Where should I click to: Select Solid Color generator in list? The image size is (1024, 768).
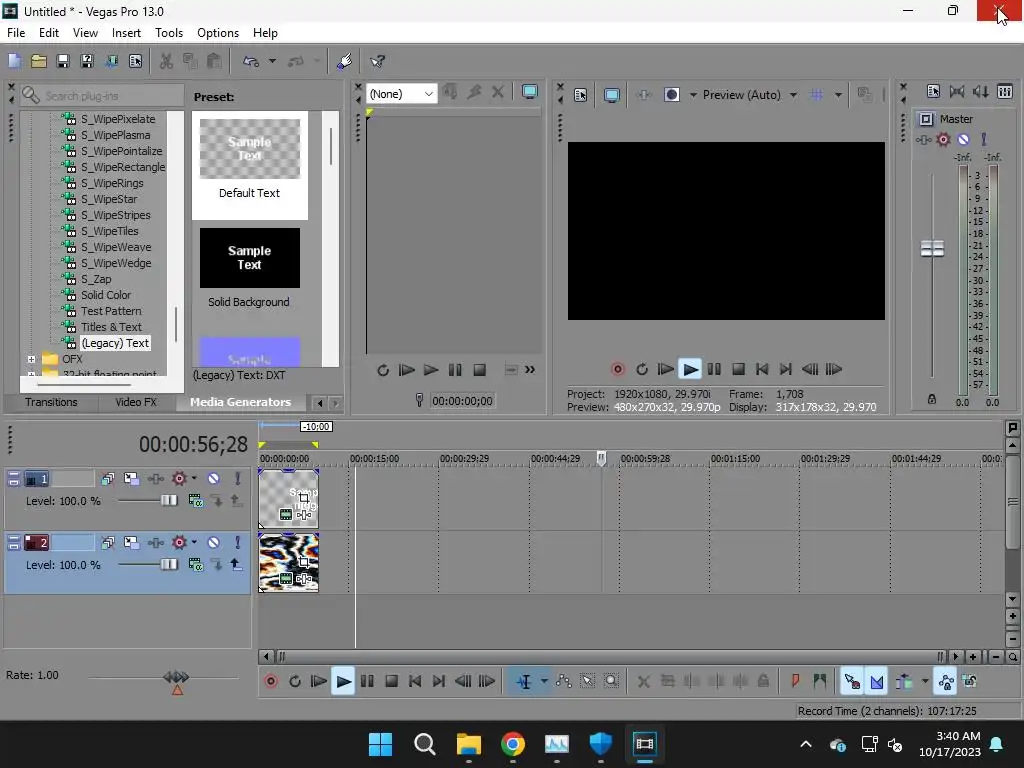[106, 295]
